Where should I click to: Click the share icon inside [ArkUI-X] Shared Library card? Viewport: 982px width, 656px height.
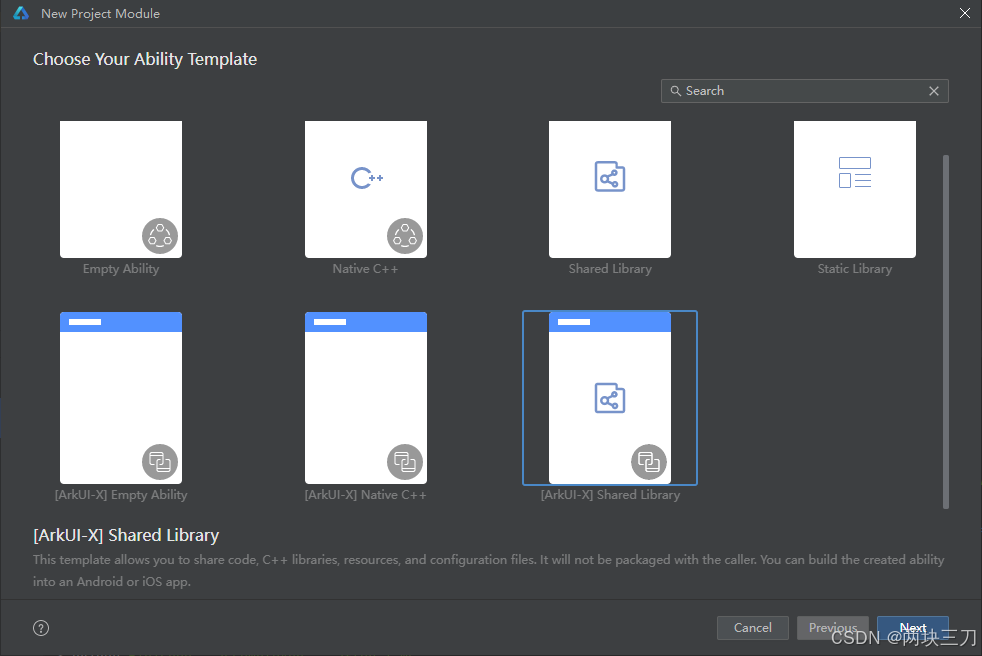click(x=610, y=398)
